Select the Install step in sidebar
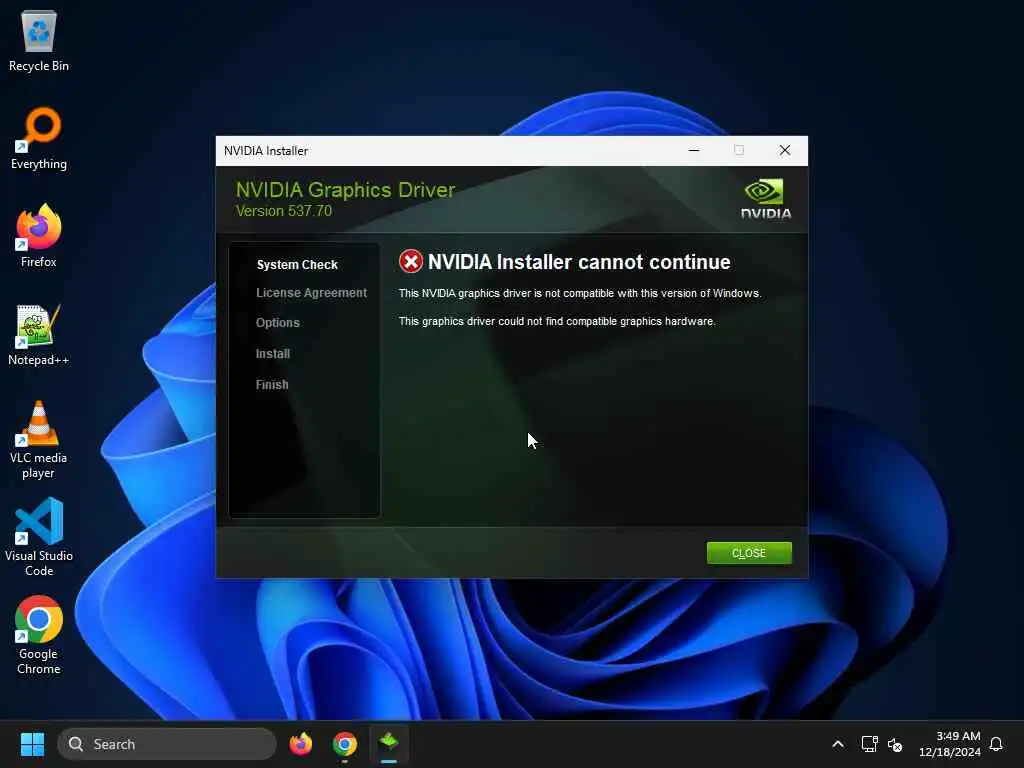1024x768 pixels. 273,354
